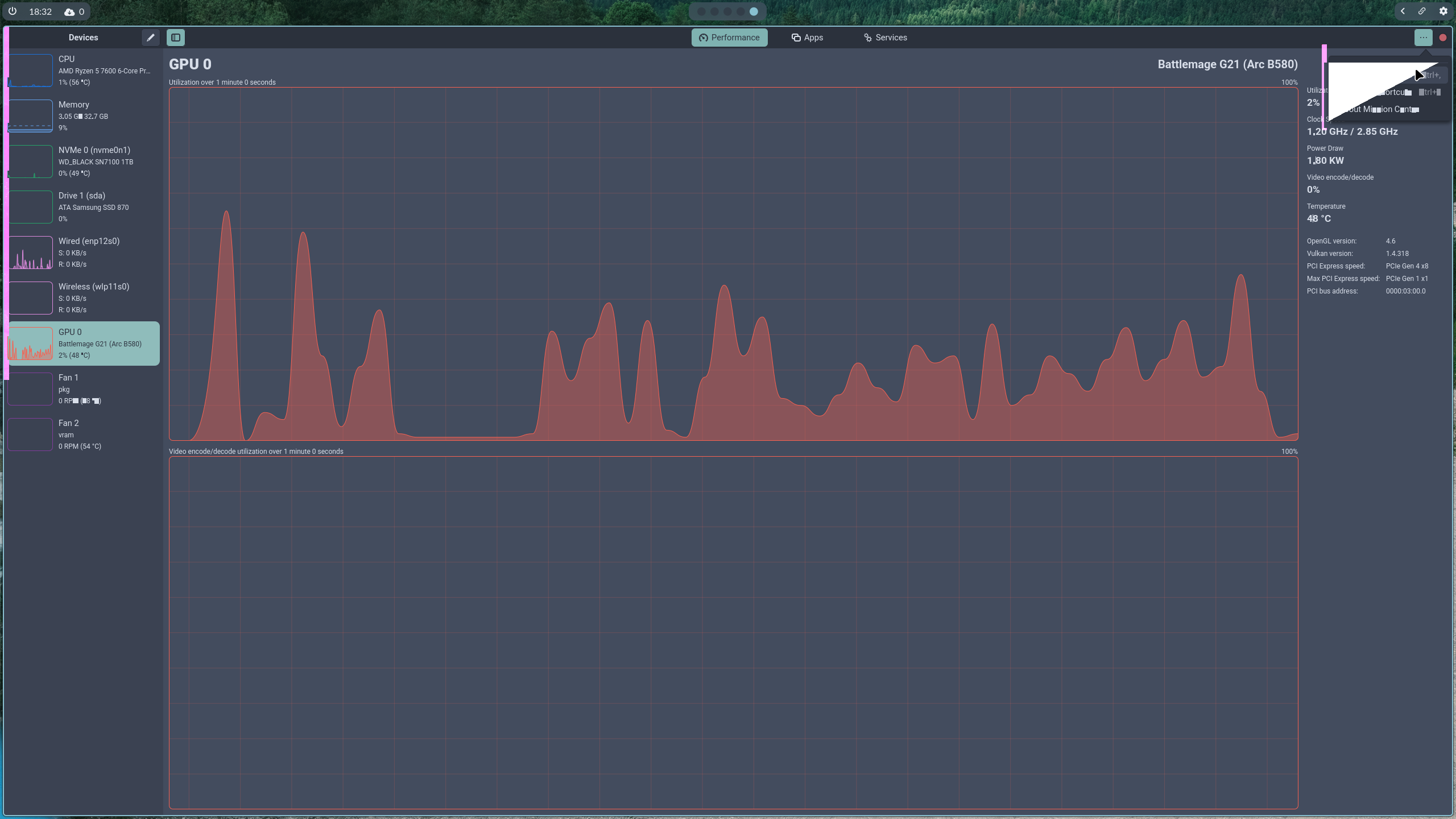Click the edit devices pencil icon
The width and height of the screenshot is (1456, 819).
[150, 38]
